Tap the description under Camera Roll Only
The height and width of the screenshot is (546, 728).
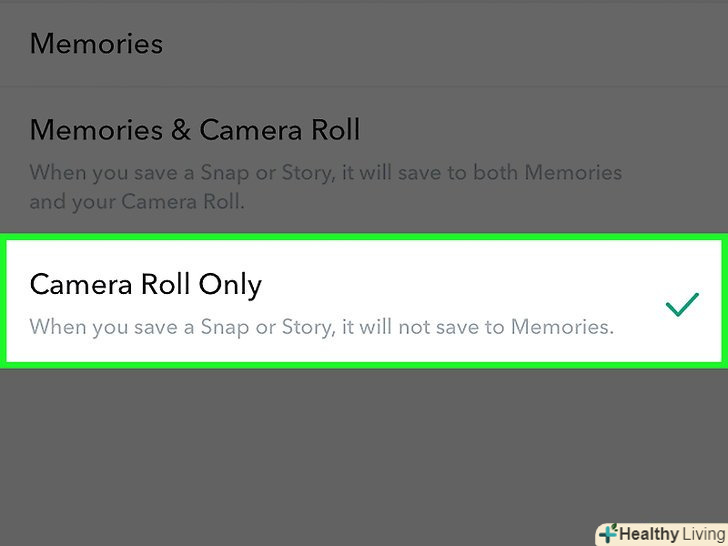click(321, 326)
